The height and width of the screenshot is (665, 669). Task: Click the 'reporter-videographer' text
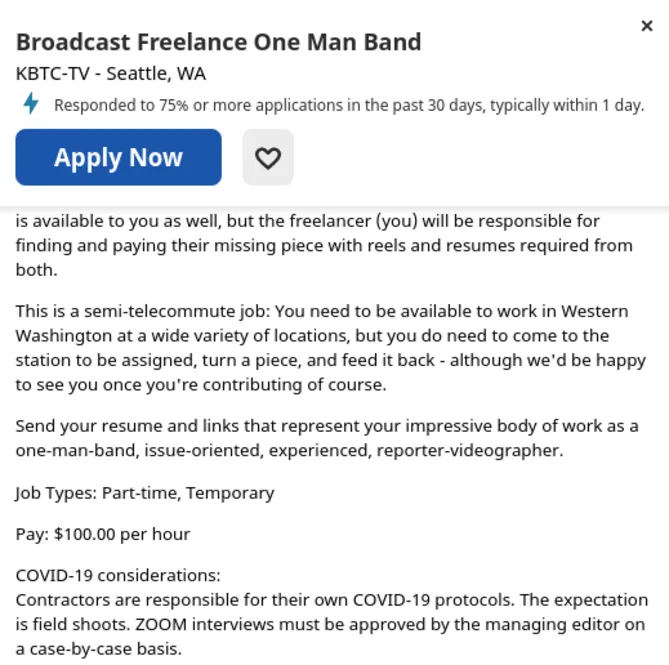click(x=470, y=450)
